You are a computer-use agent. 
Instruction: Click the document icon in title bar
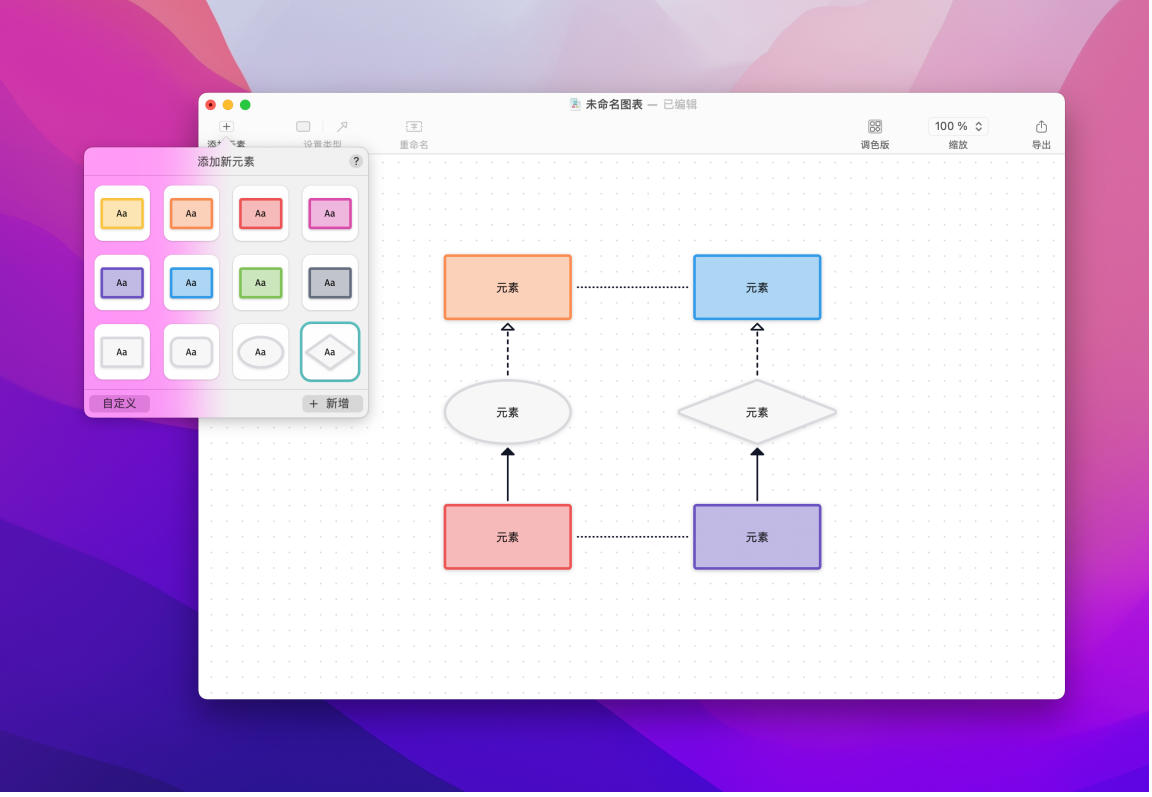point(575,104)
